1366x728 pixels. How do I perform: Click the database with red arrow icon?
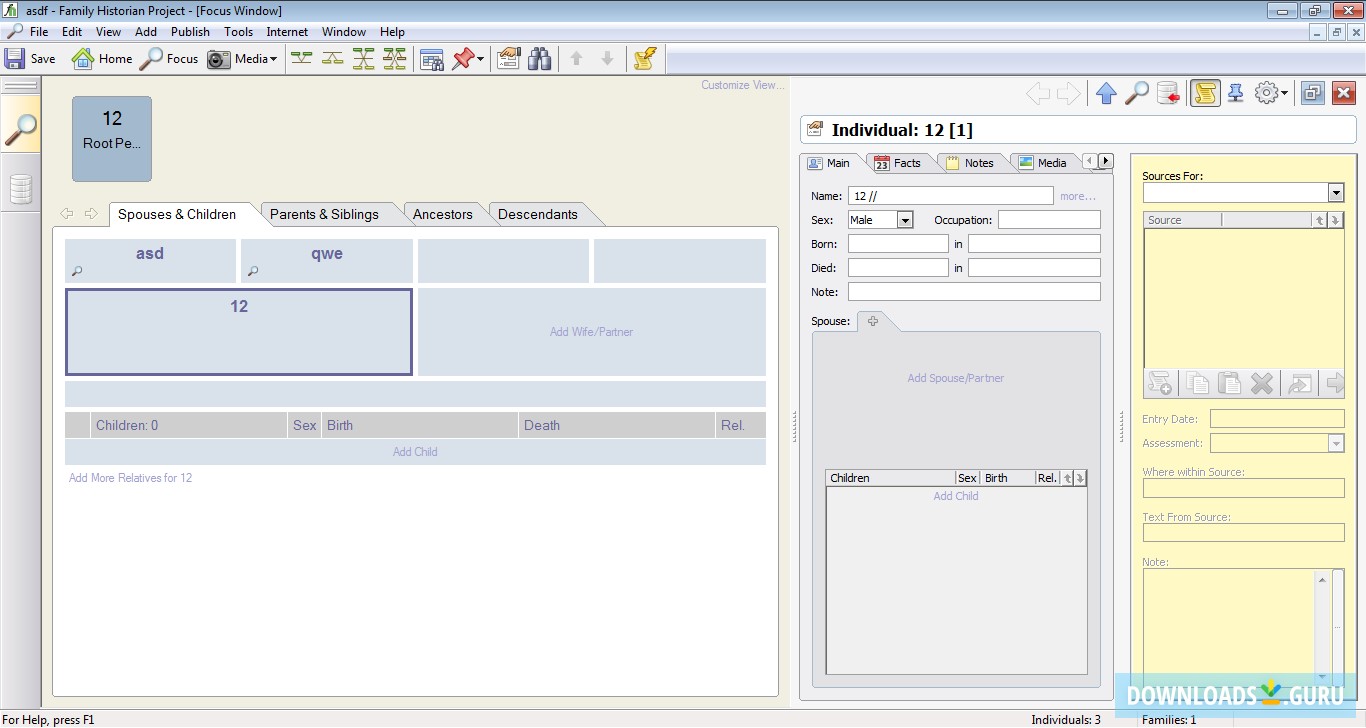click(x=1168, y=93)
